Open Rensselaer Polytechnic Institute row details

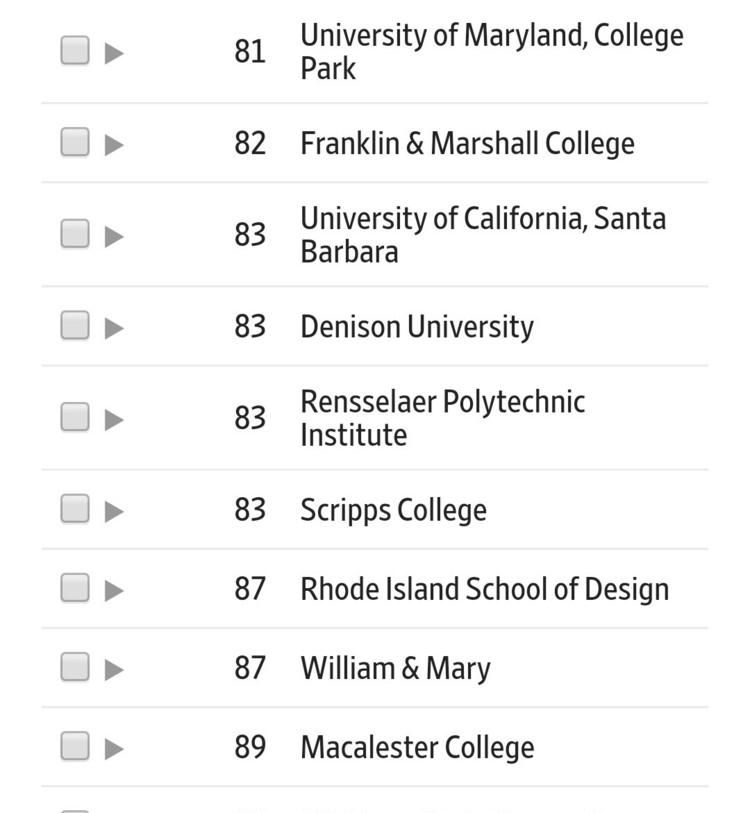tap(114, 419)
